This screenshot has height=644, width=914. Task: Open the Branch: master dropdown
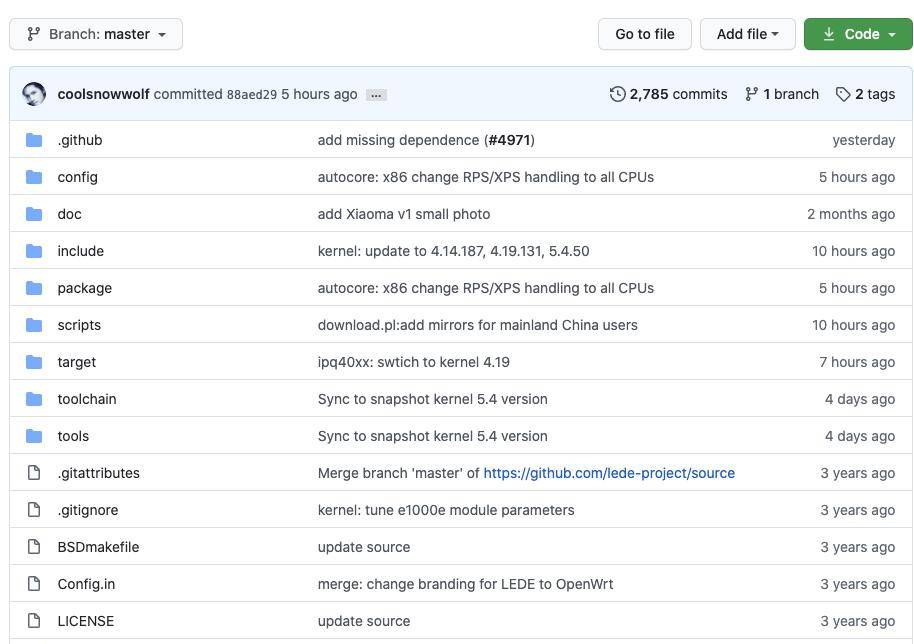[96, 34]
